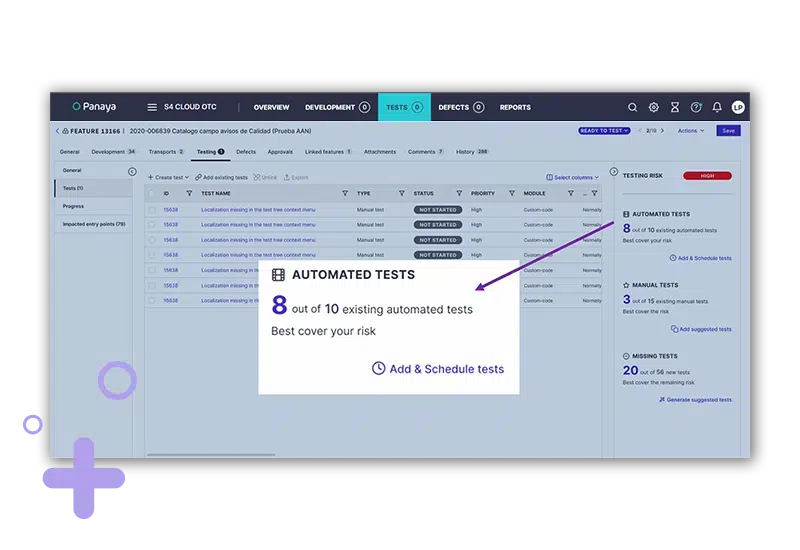Click the Panaya logo
The width and height of the screenshot is (800, 550).
click(94, 107)
